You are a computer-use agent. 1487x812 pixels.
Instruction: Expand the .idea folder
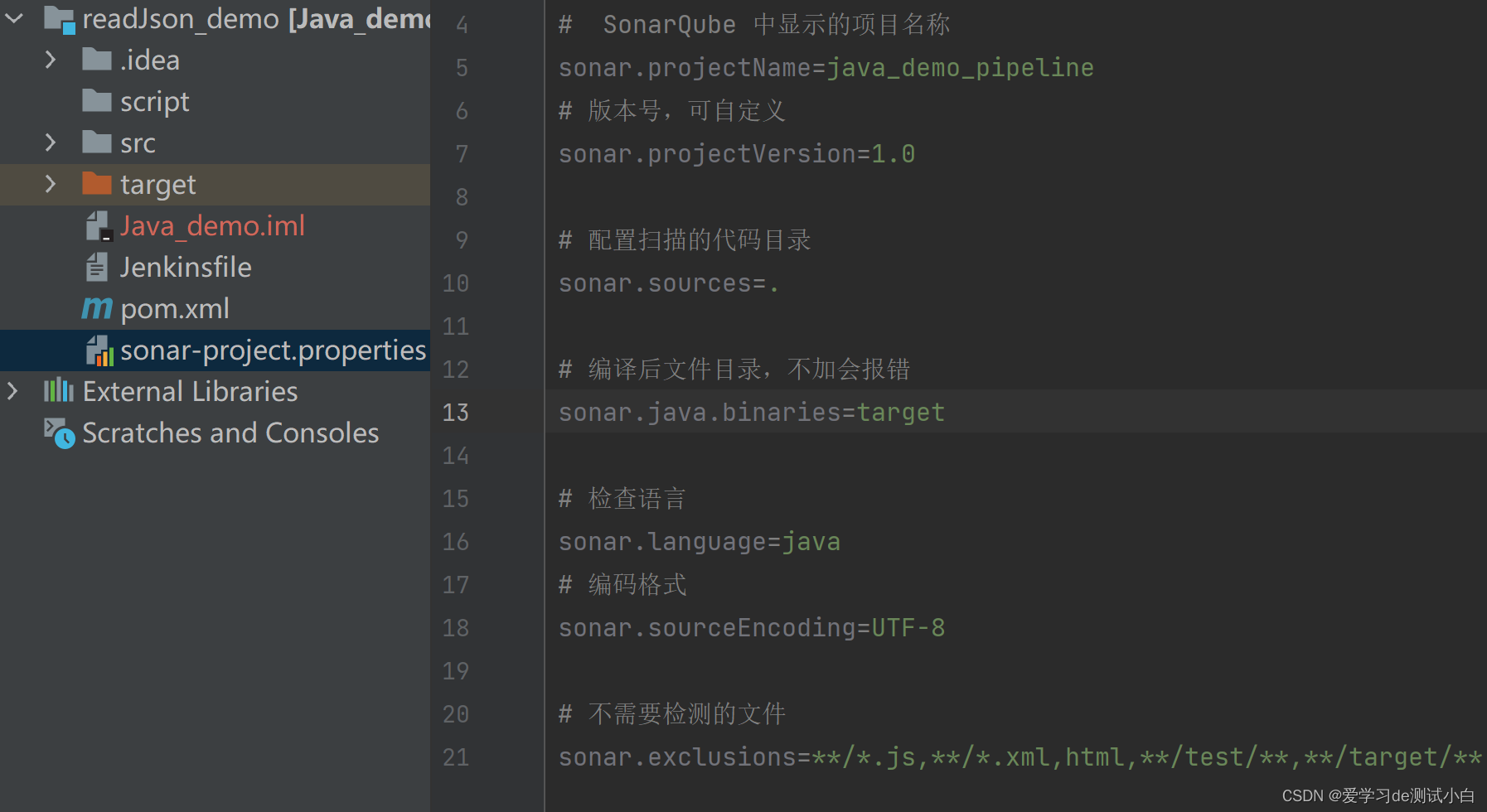(x=51, y=60)
